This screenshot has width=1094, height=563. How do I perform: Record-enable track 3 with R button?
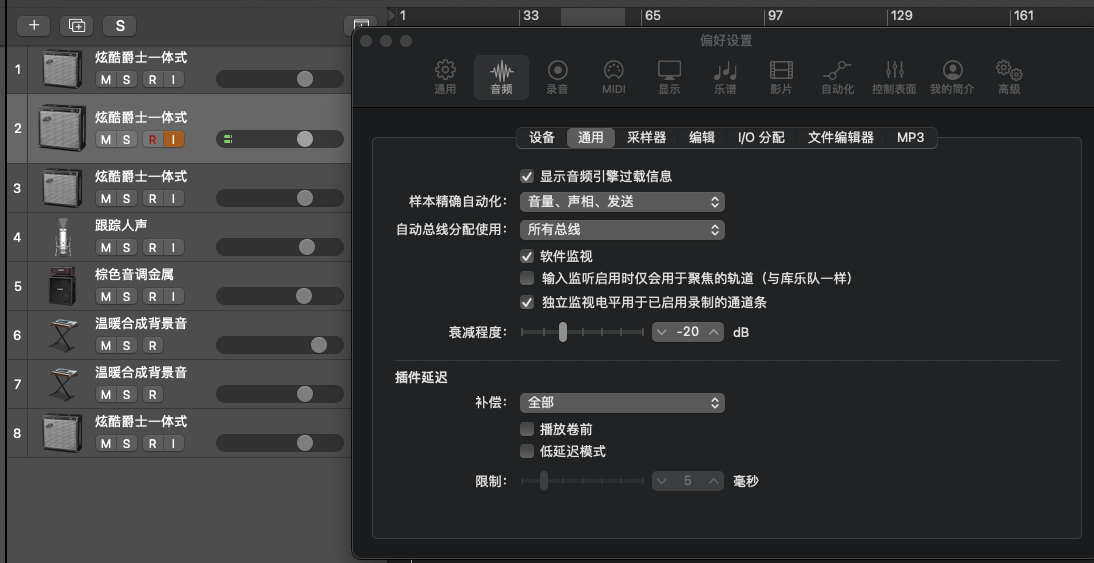[x=152, y=198]
